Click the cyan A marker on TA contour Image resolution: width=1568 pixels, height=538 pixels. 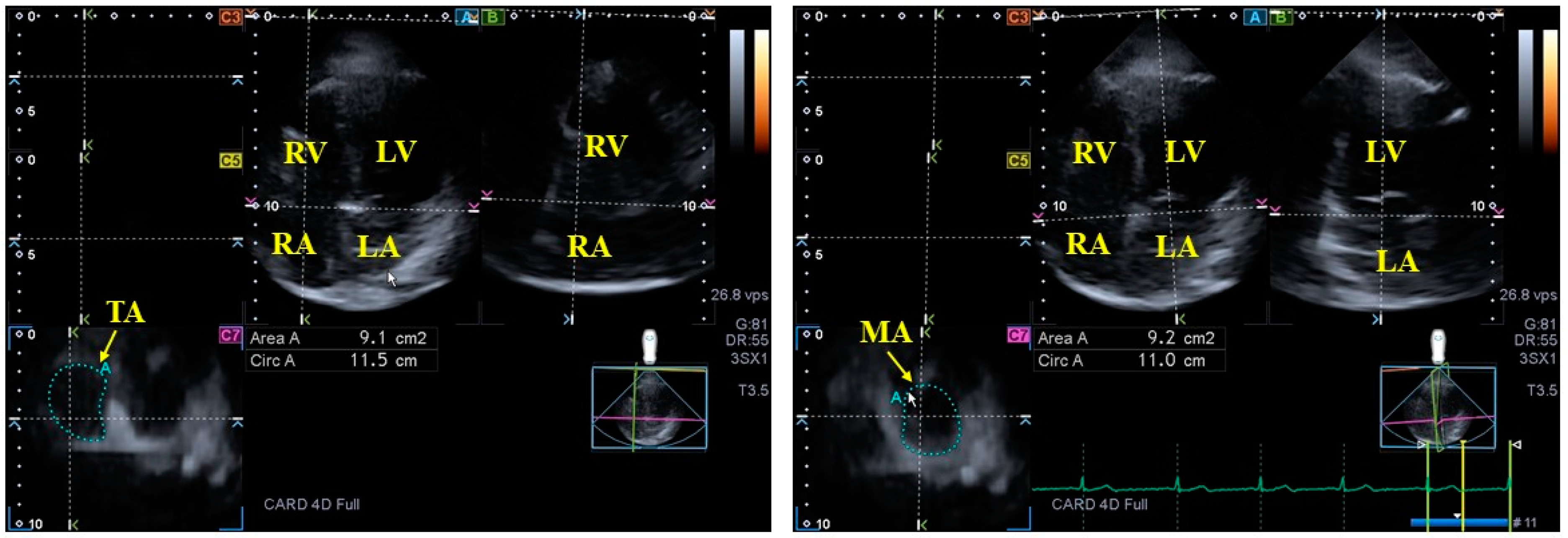click(106, 369)
